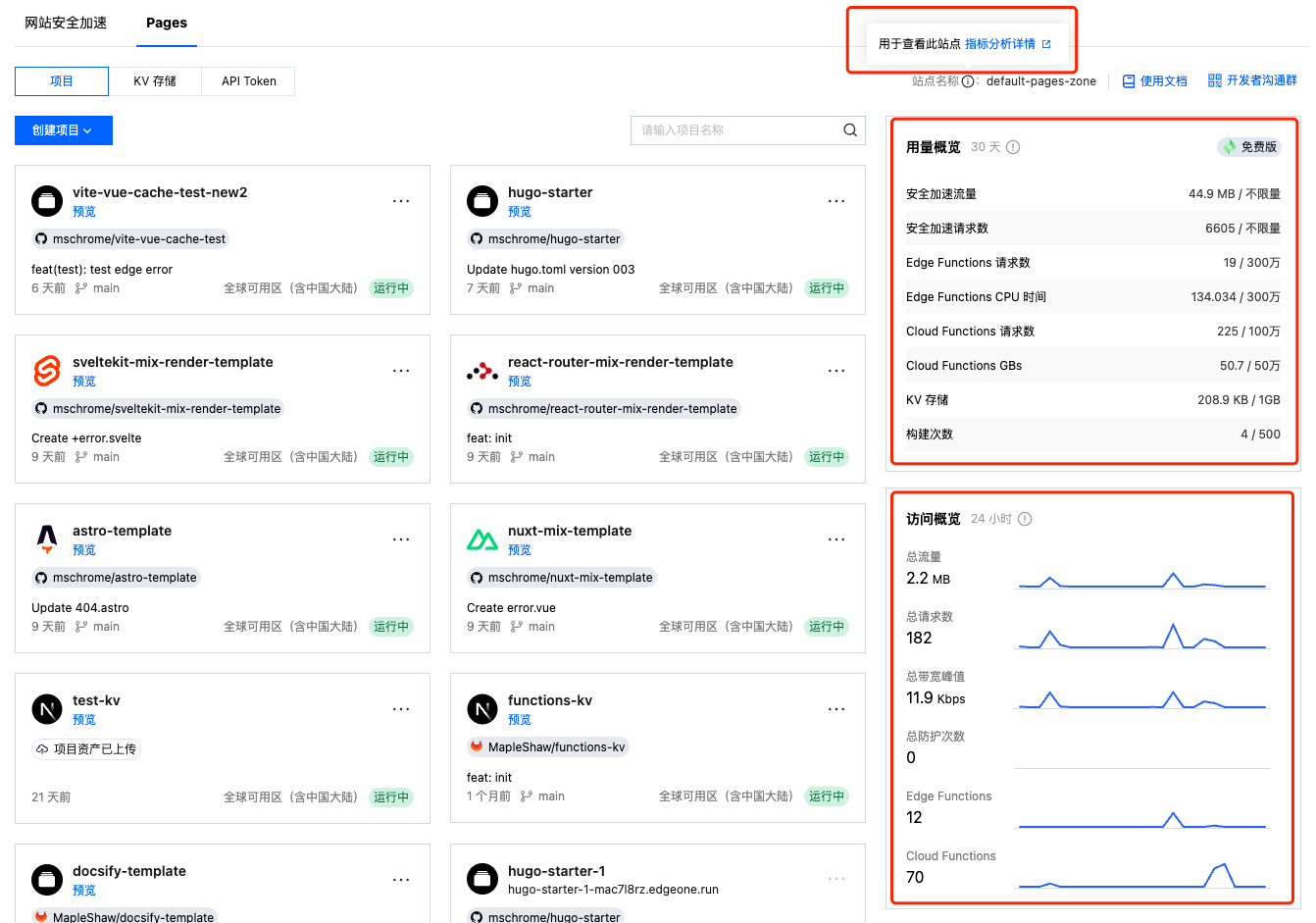
Task: Click info icon beside 用量概览 30 天
Action: pos(1013,147)
